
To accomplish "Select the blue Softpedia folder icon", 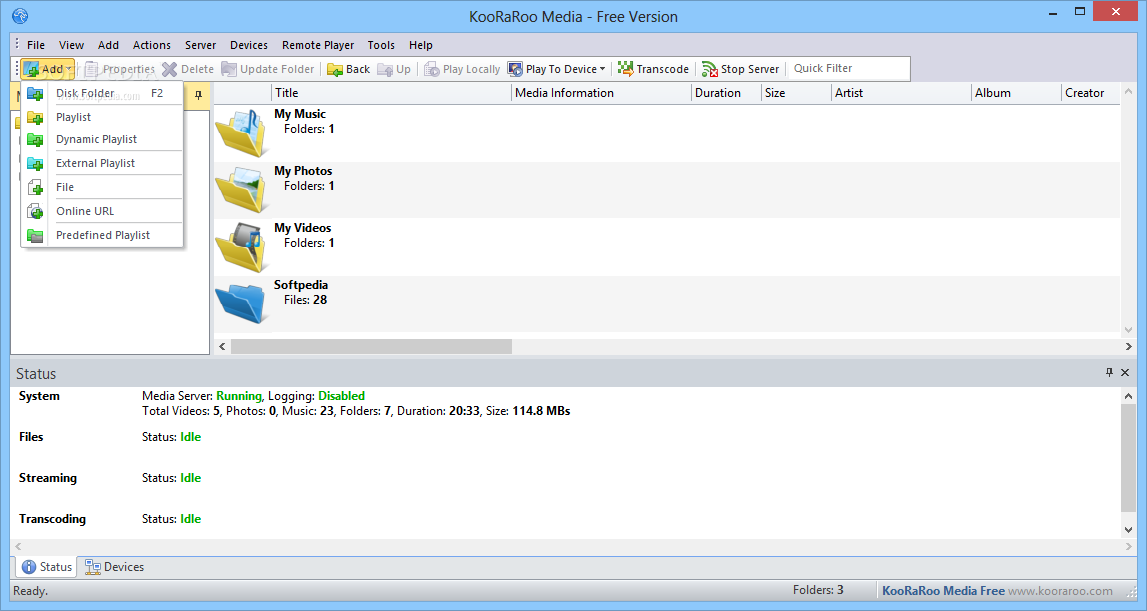I will [x=241, y=303].
